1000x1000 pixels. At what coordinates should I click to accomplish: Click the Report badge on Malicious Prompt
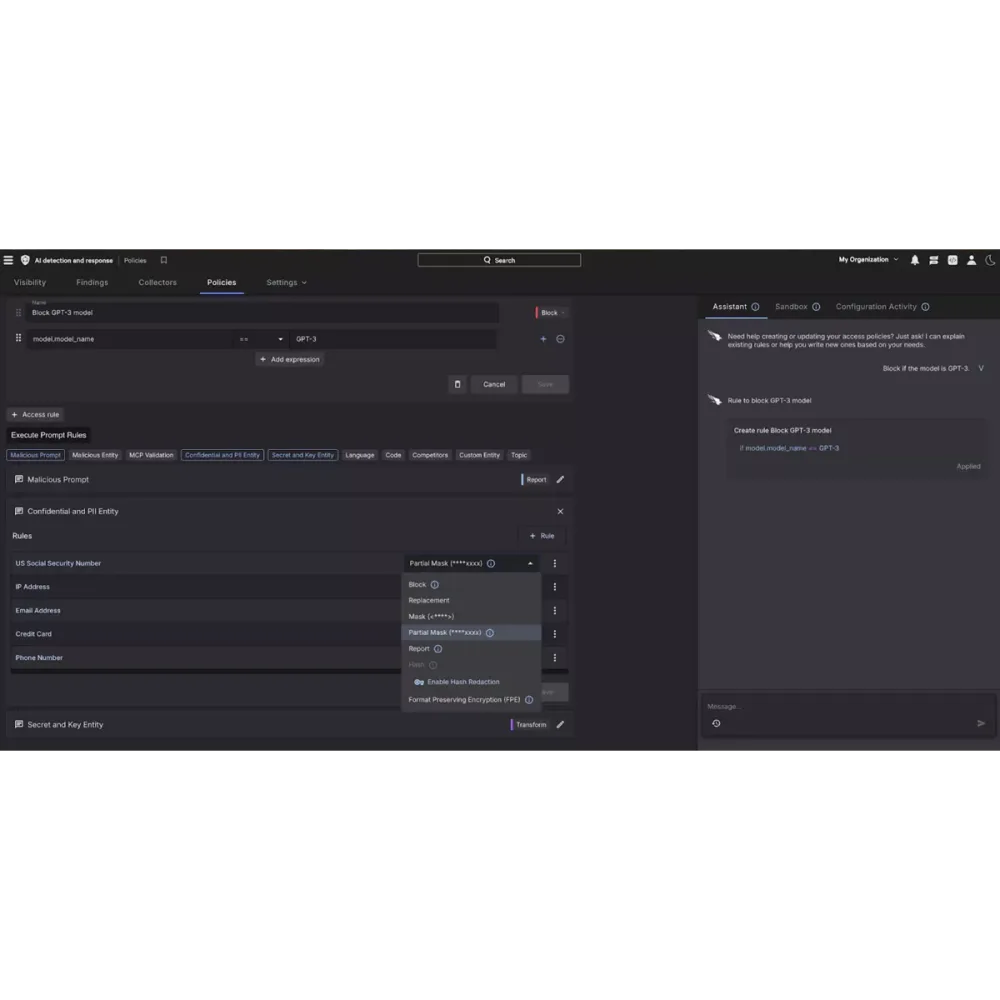pyautogui.click(x=534, y=480)
